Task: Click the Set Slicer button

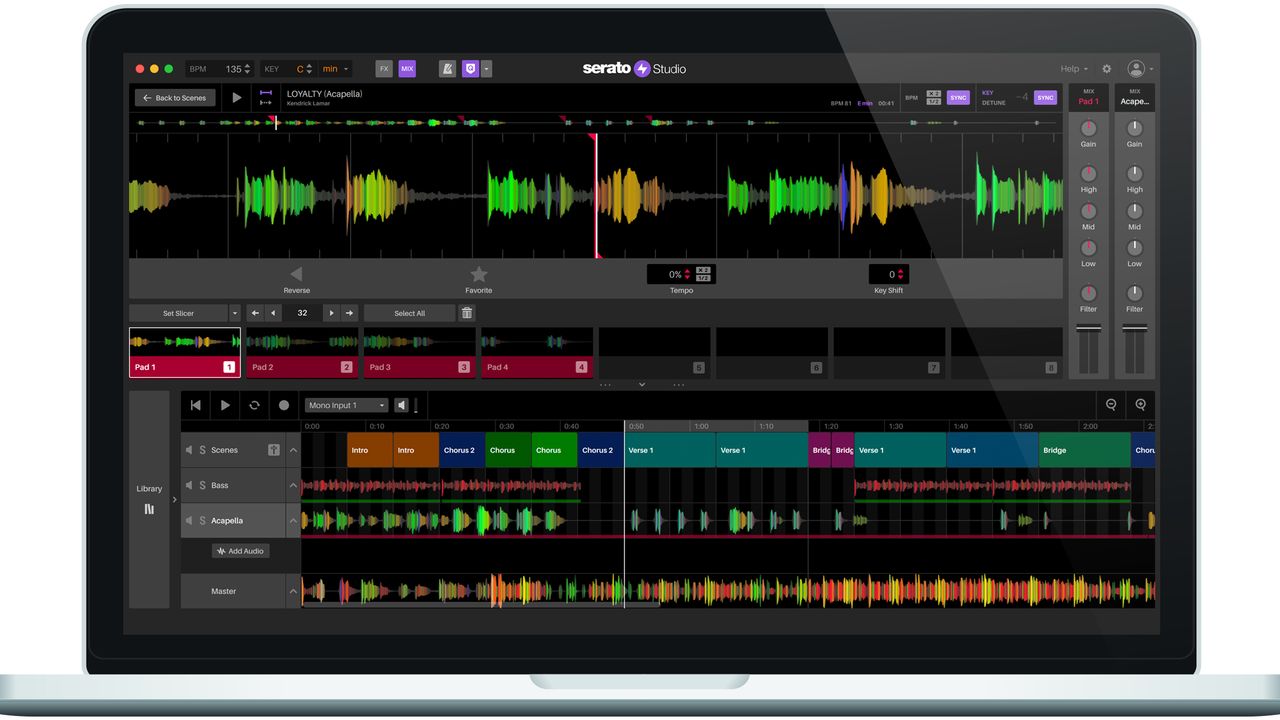Action: click(179, 313)
